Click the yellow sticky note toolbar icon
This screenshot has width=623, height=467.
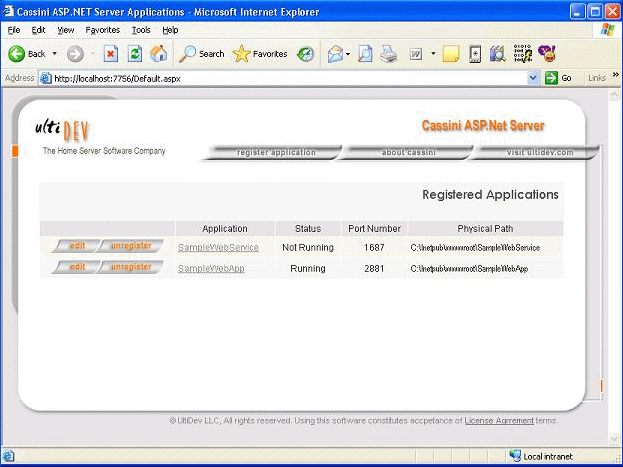pos(451,54)
